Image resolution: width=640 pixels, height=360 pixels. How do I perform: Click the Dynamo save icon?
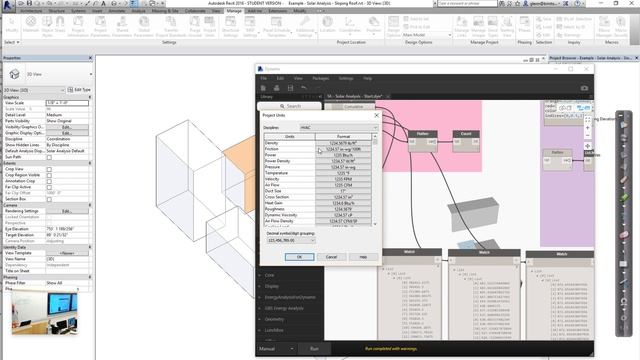tap(291, 88)
